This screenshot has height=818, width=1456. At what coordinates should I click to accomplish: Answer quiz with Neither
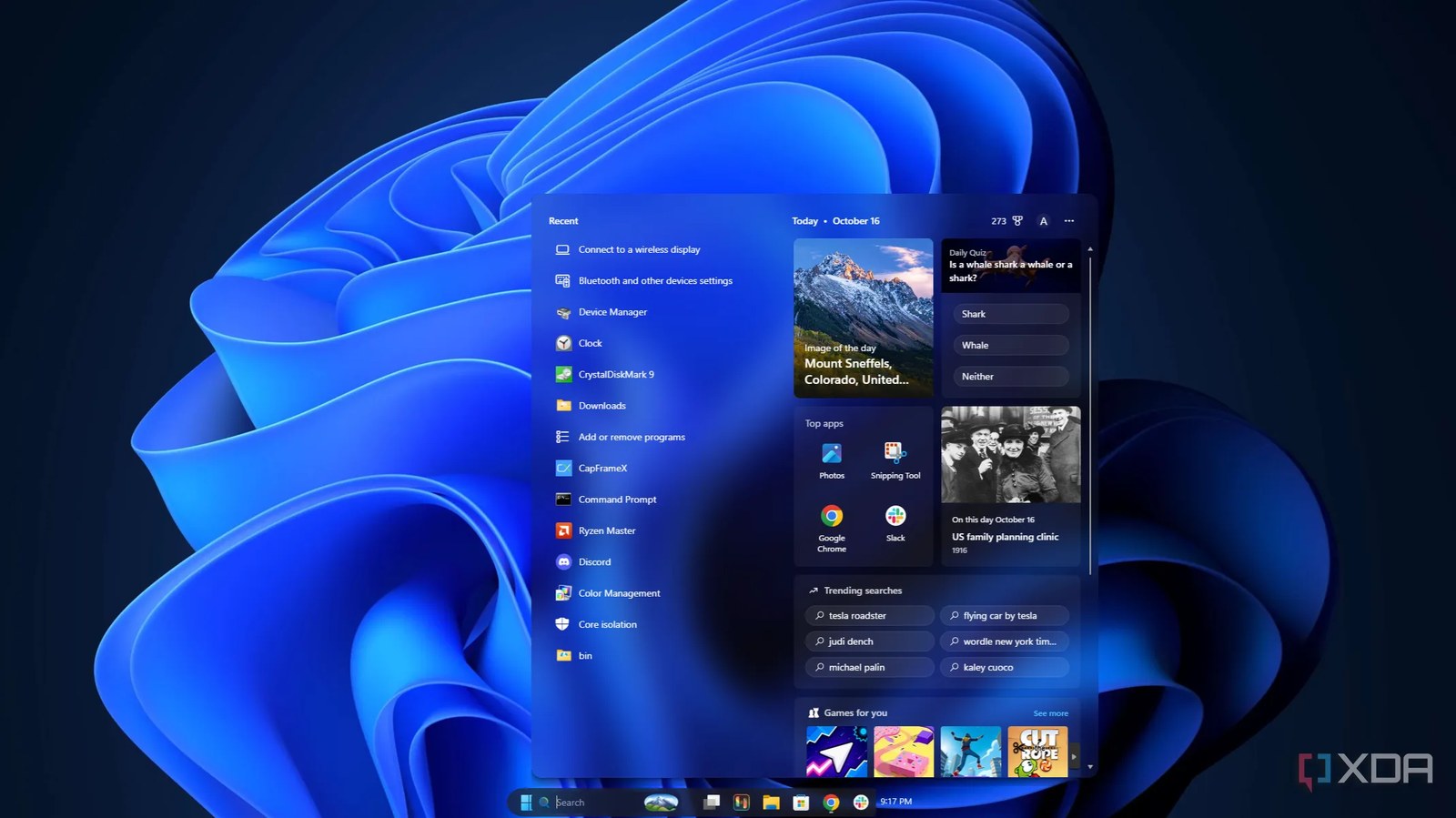click(x=1011, y=377)
